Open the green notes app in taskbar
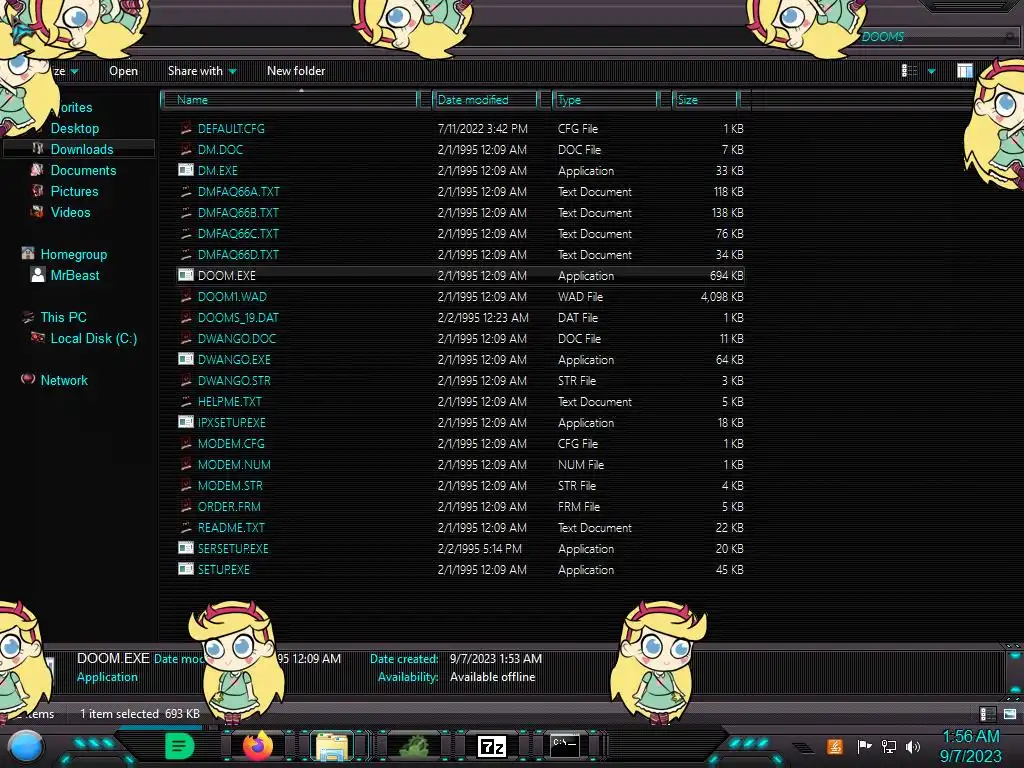This screenshot has width=1024, height=768. coord(179,746)
